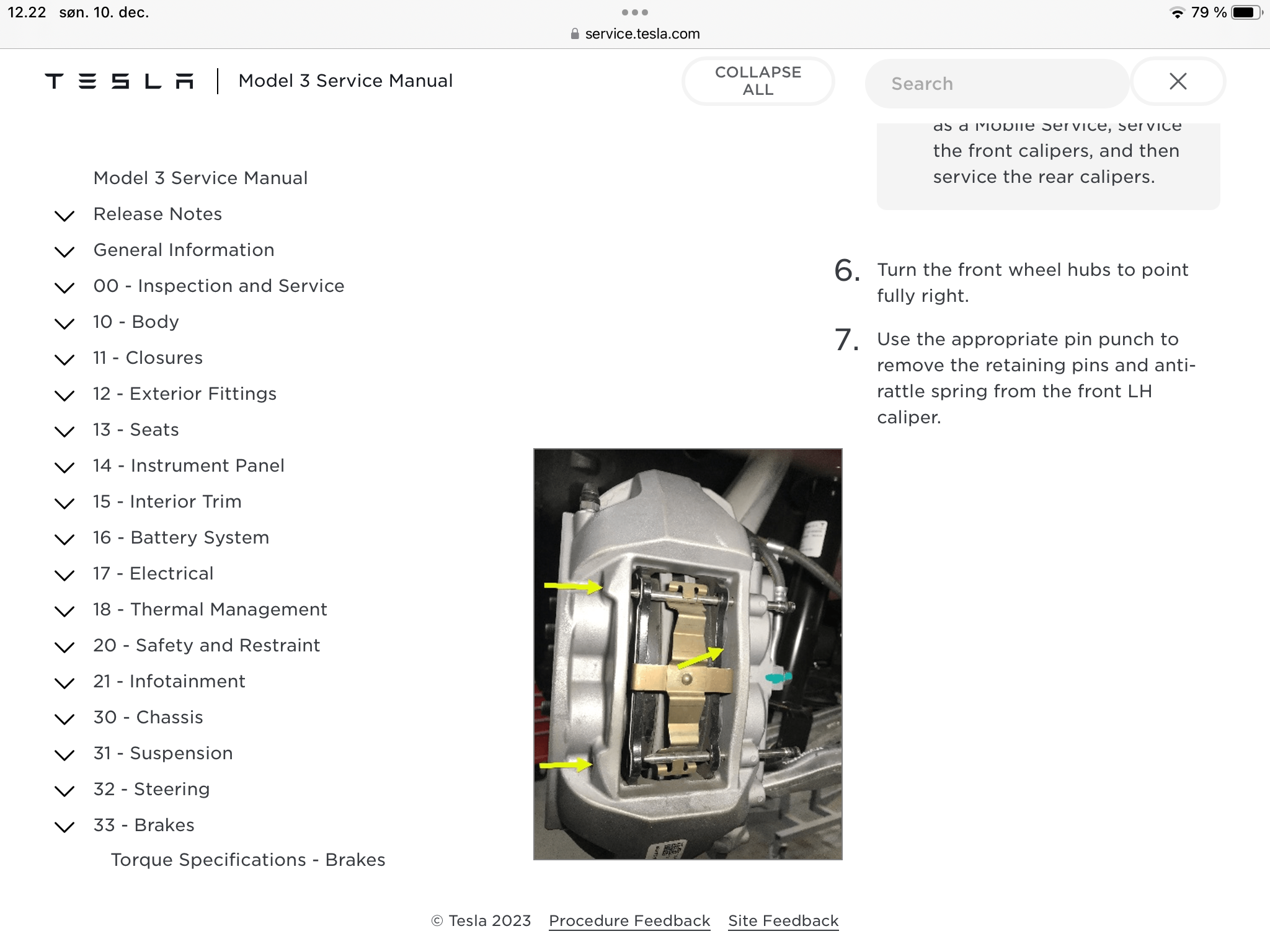Click the Tesla logo
Screen dimensions: 1270x952
tap(119, 81)
